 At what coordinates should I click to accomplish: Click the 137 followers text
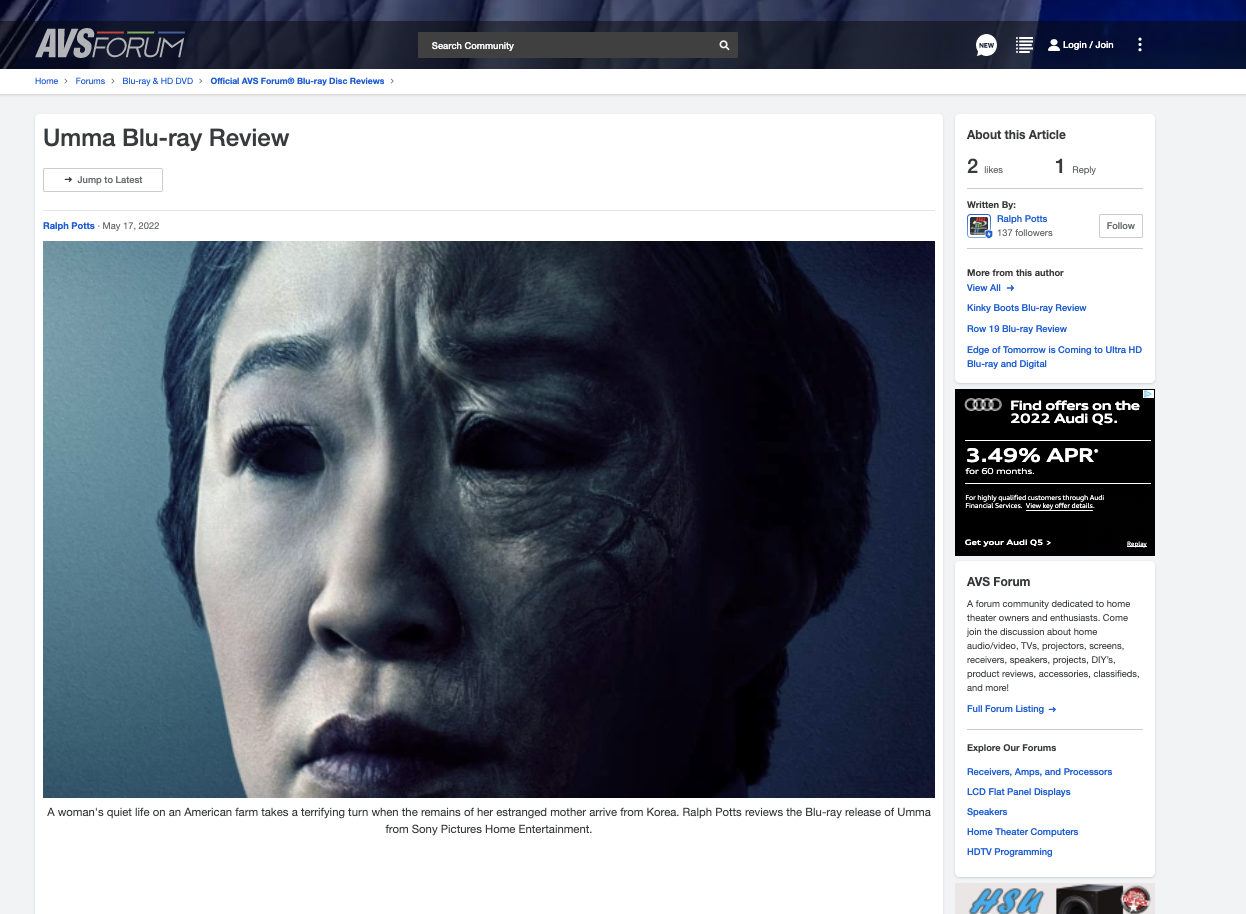click(1025, 233)
